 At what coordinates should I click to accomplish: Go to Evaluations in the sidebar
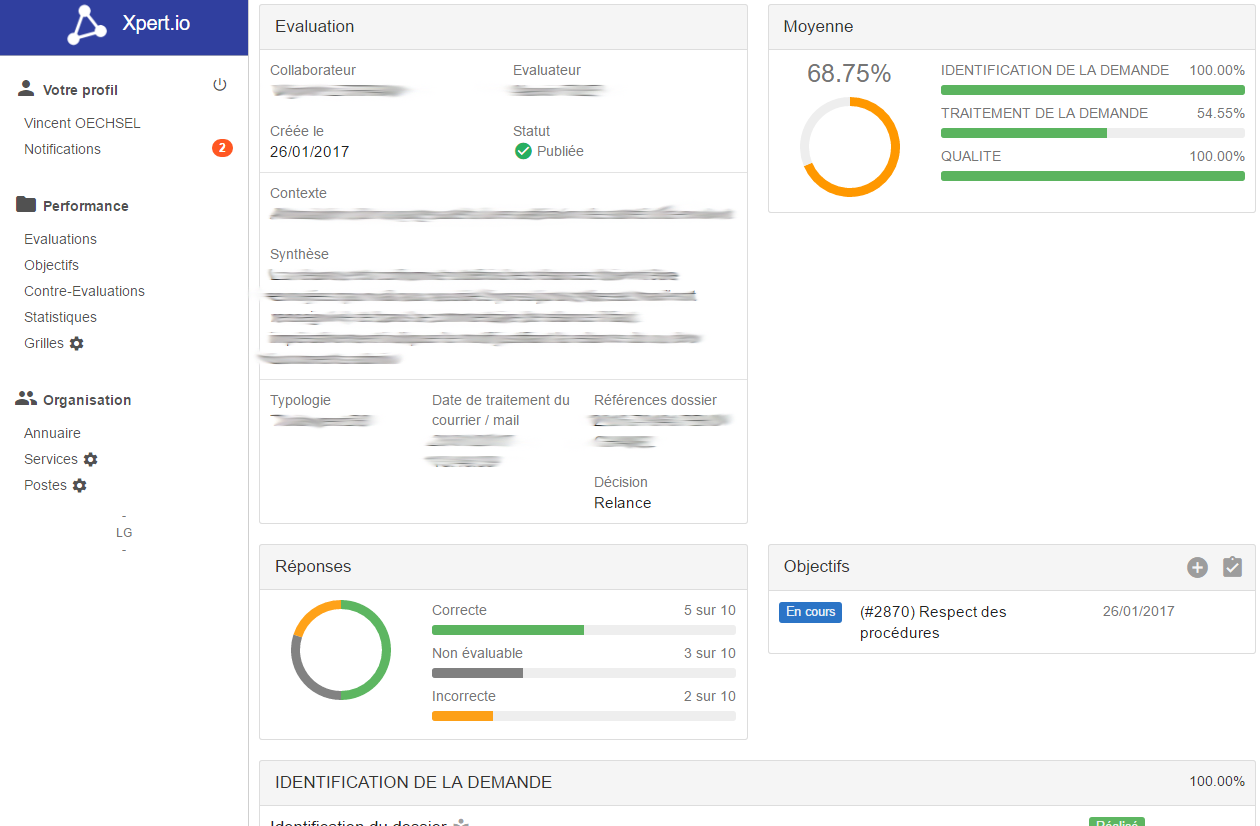[x=60, y=239]
